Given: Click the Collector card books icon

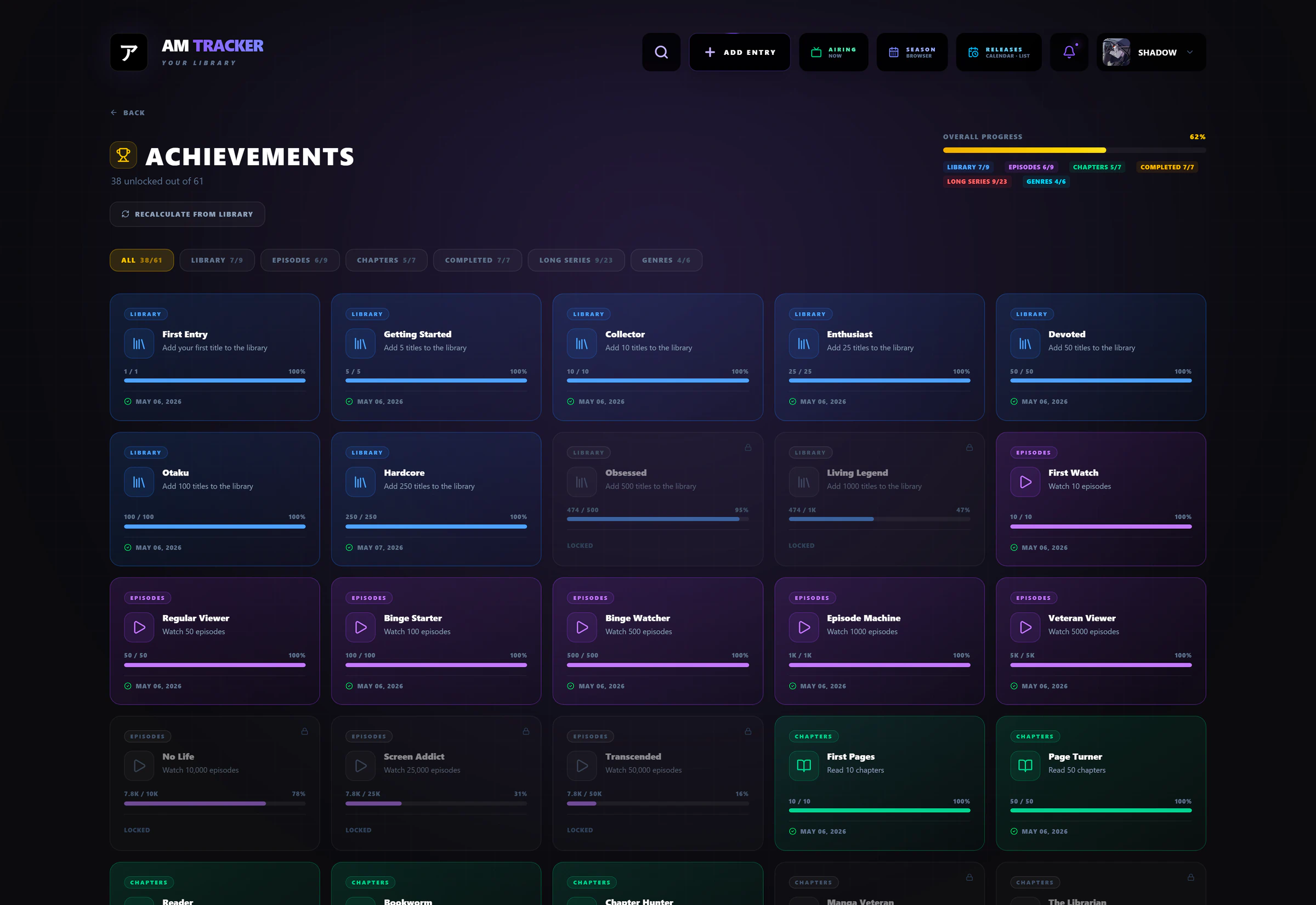Looking at the screenshot, I should (581, 344).
